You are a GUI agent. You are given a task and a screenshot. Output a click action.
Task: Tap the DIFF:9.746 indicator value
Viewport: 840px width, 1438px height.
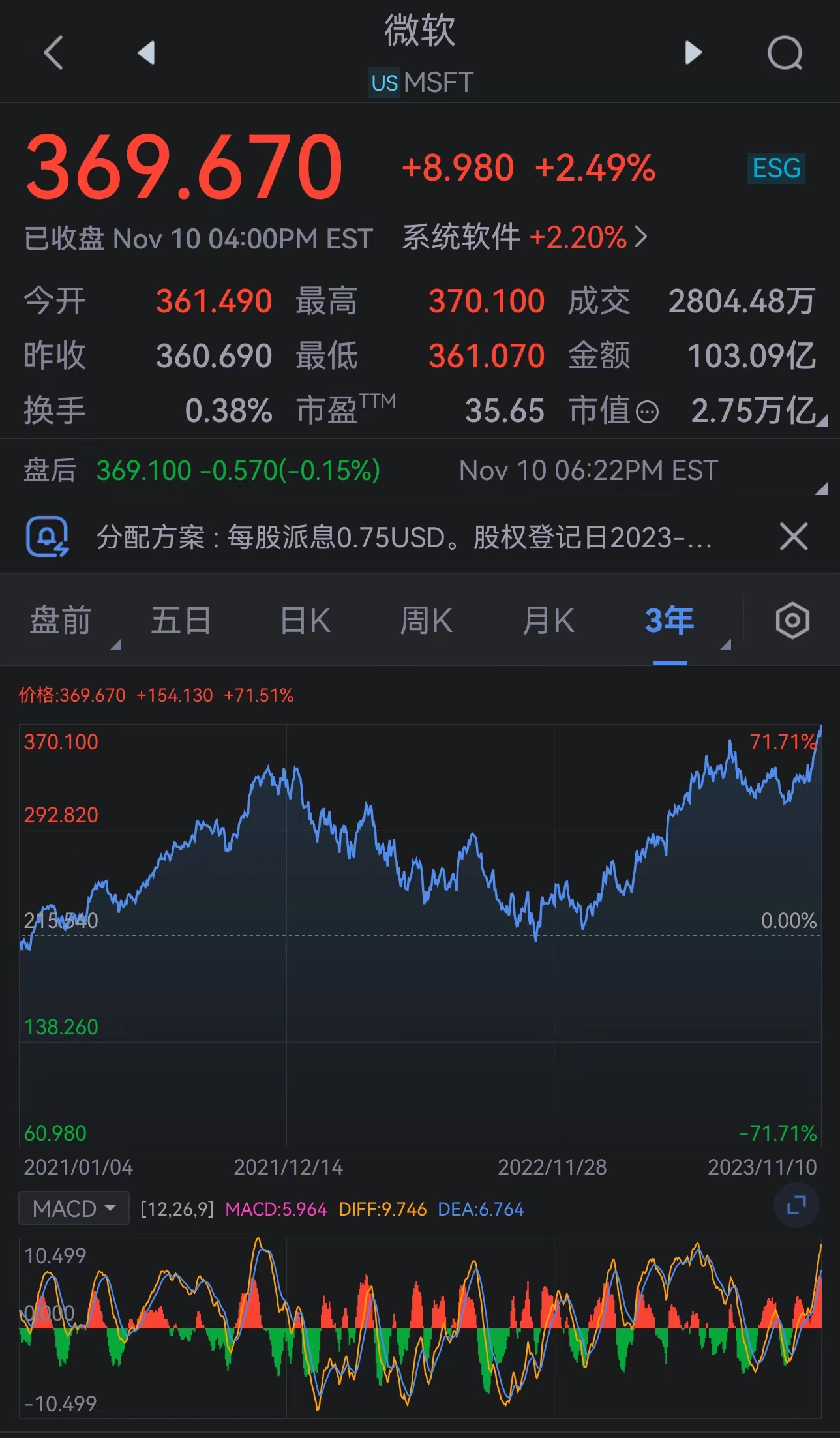382,1209
